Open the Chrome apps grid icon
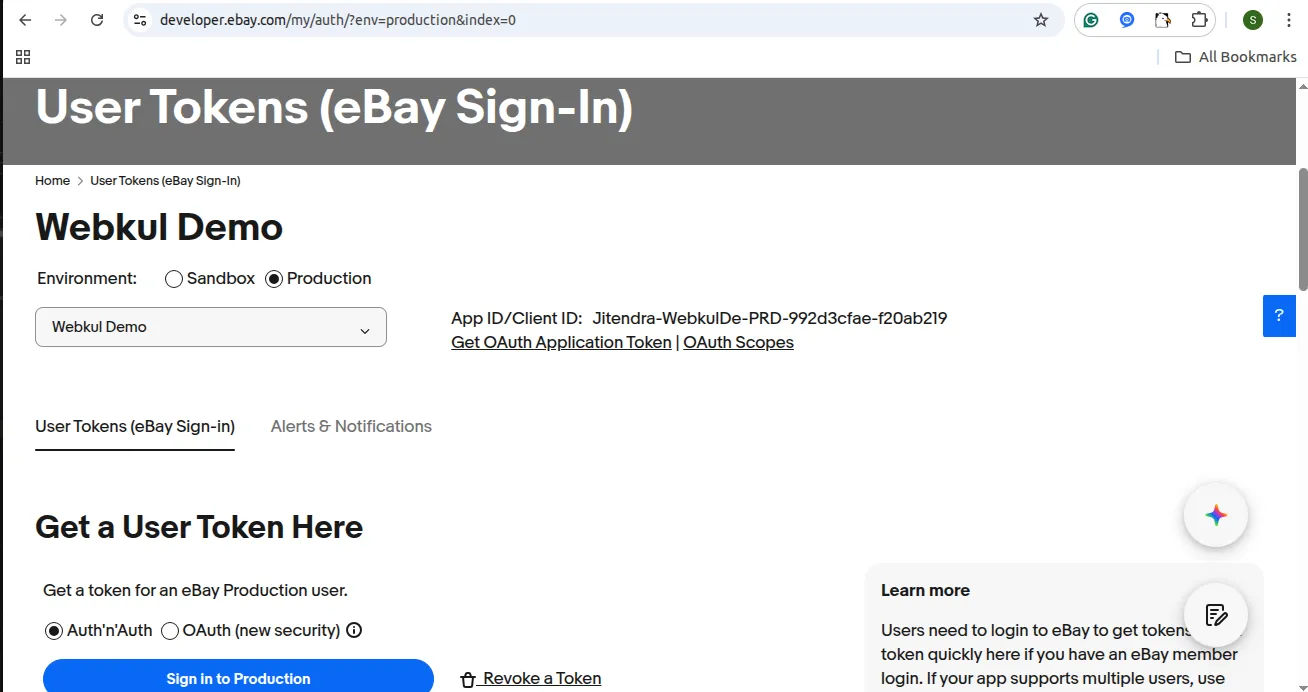 [x=23, y=57]
